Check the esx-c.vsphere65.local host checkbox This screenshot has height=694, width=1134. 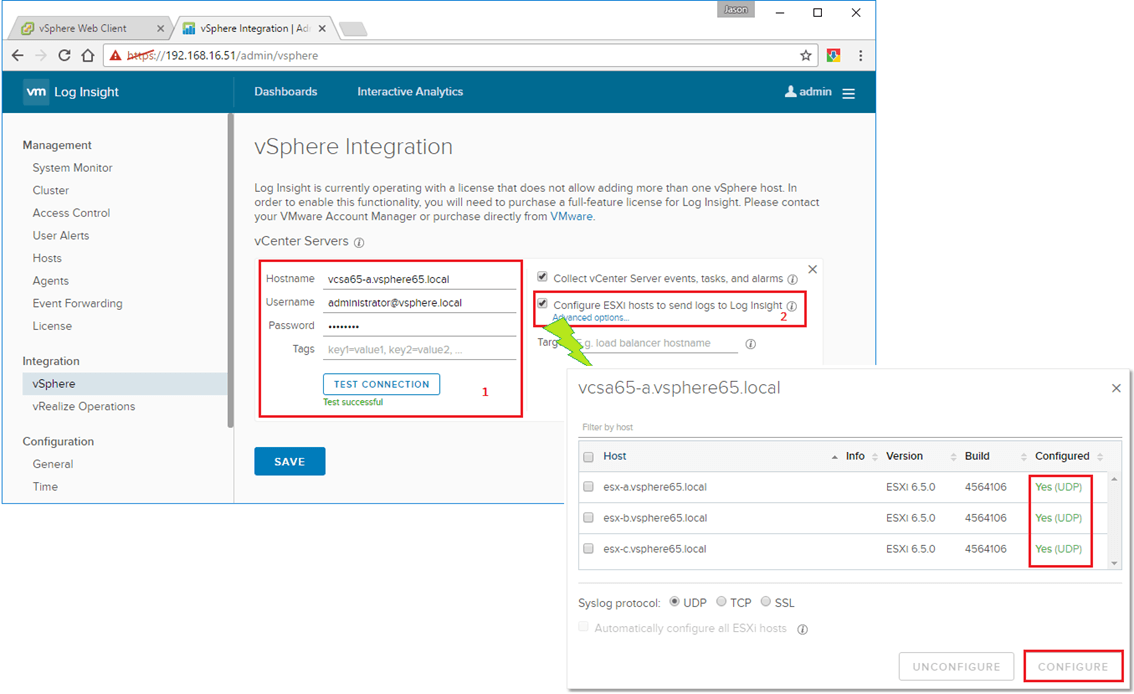click(589, 549)
